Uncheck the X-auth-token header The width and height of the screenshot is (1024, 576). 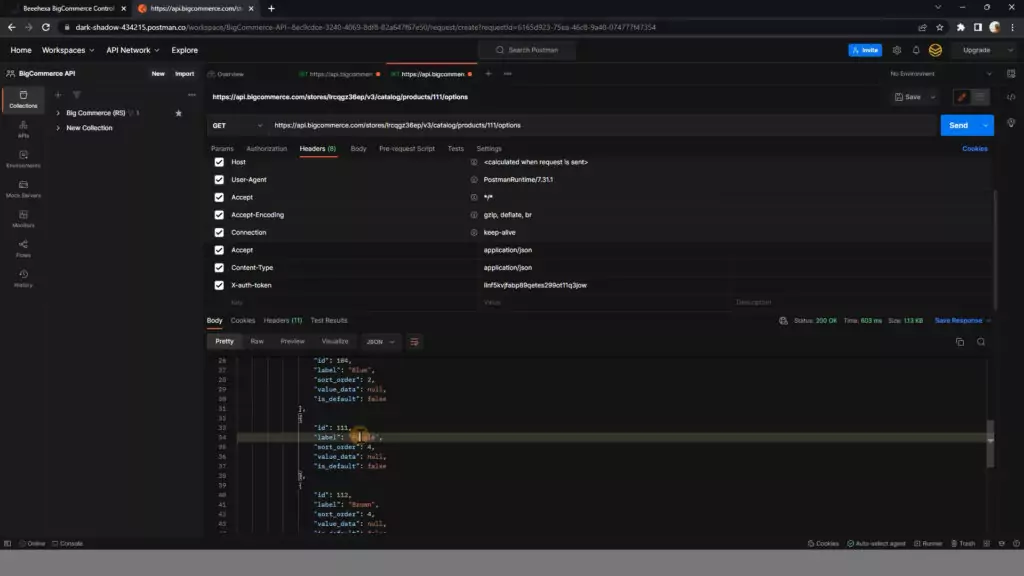tap(219, 284)
